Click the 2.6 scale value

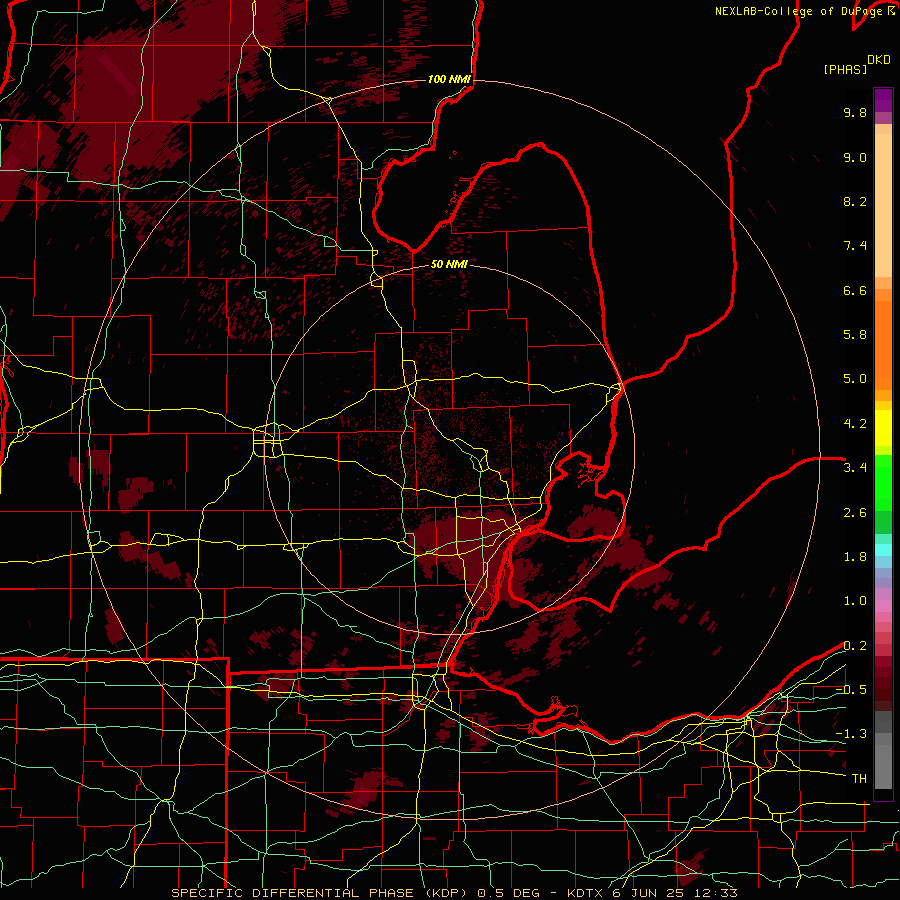click(855, 513)
